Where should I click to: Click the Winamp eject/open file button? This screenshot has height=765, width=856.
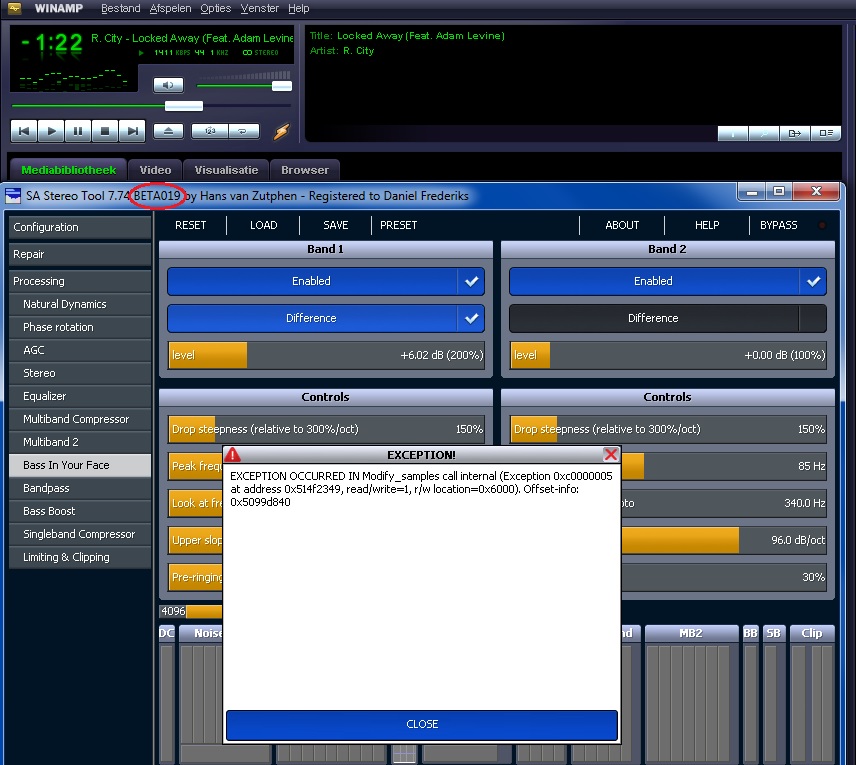[x=168, y=131]
